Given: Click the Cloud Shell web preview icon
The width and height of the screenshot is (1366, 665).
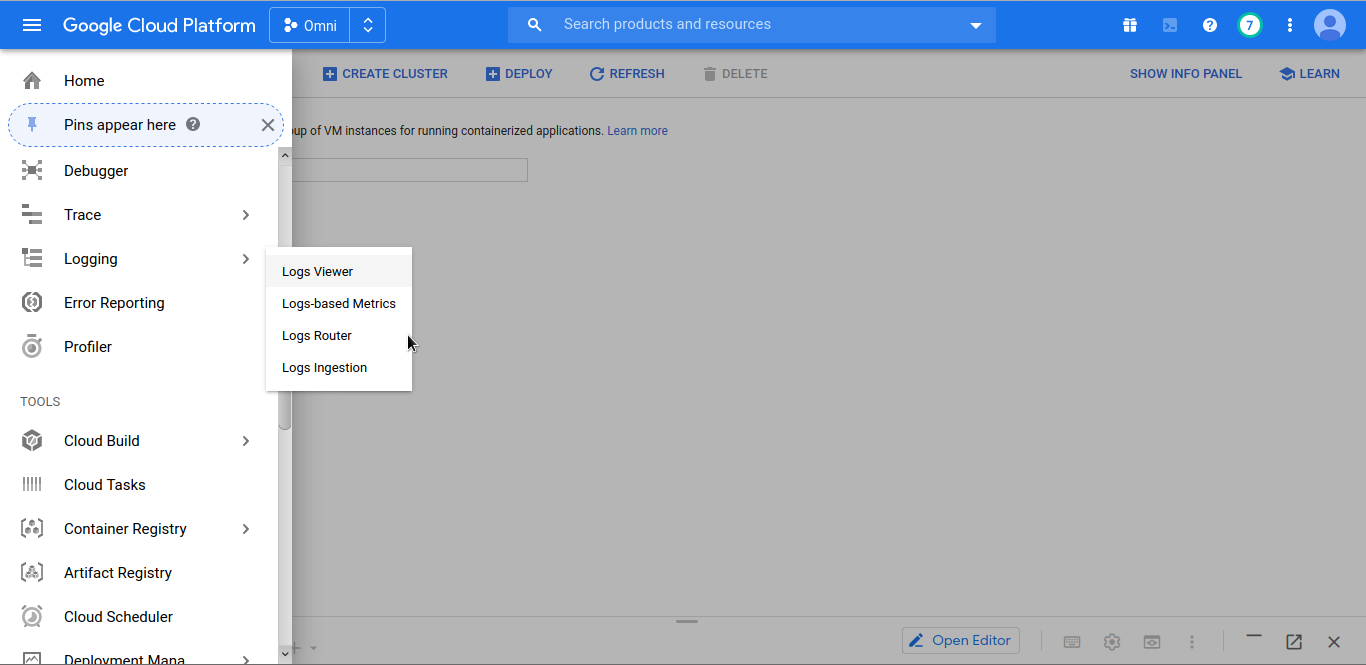Looking at the screenshot, I should pyautogui.click(x=1152, y=642).
